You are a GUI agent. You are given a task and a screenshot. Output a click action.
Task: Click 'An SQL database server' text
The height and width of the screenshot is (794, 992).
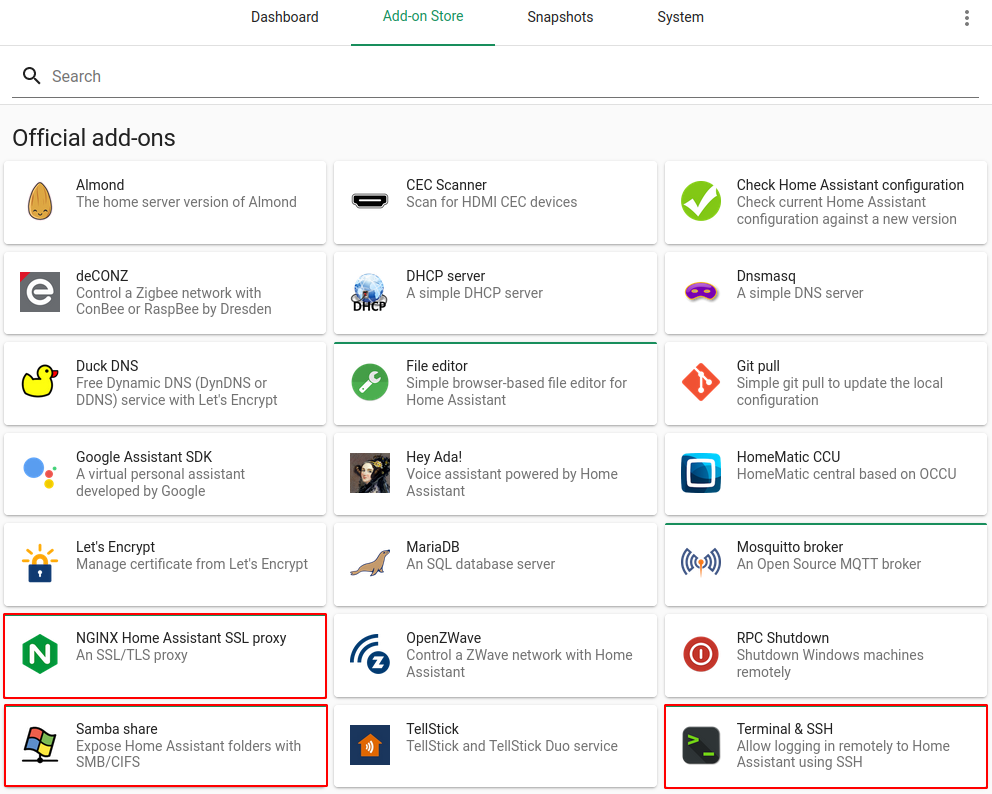pyautogui.click(x=480, y=564)
